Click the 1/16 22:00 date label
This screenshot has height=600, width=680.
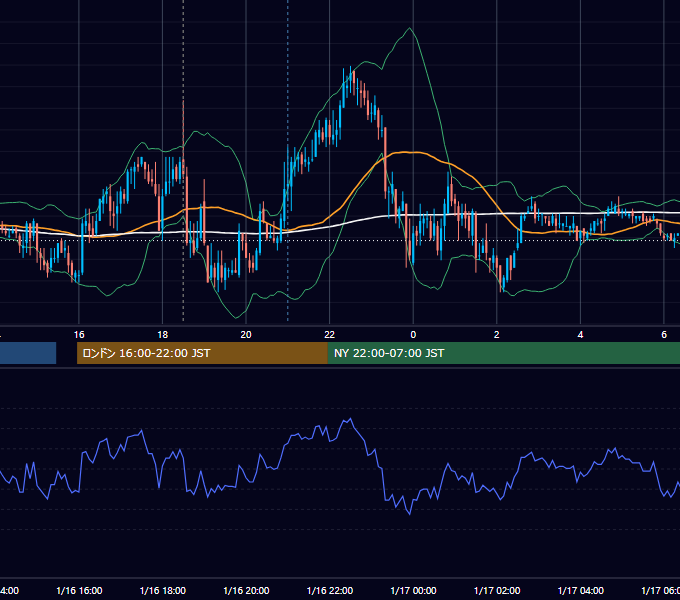[x=330, y=591]
